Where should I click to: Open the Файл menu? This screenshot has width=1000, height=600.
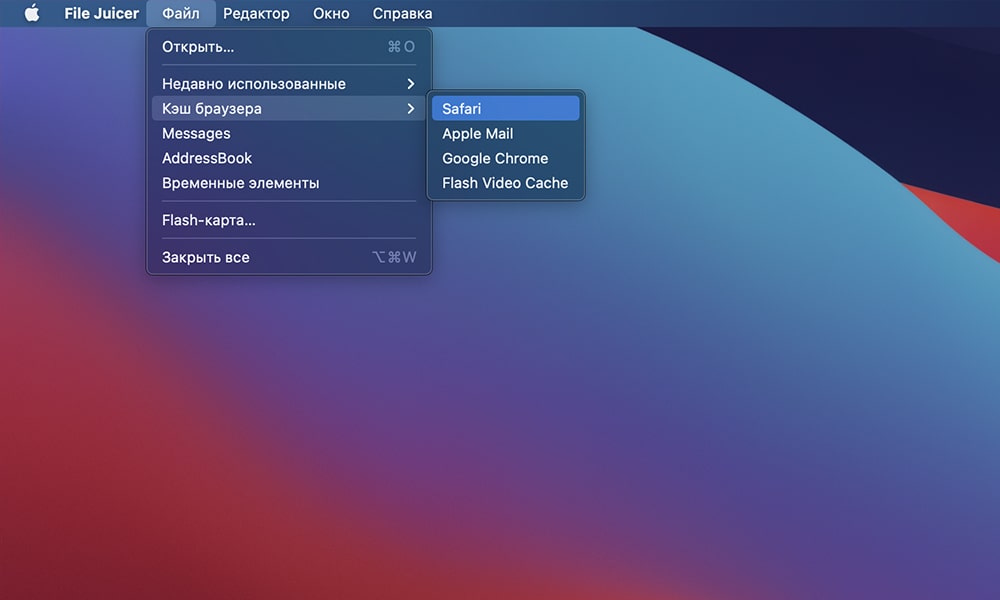[180, 13]
